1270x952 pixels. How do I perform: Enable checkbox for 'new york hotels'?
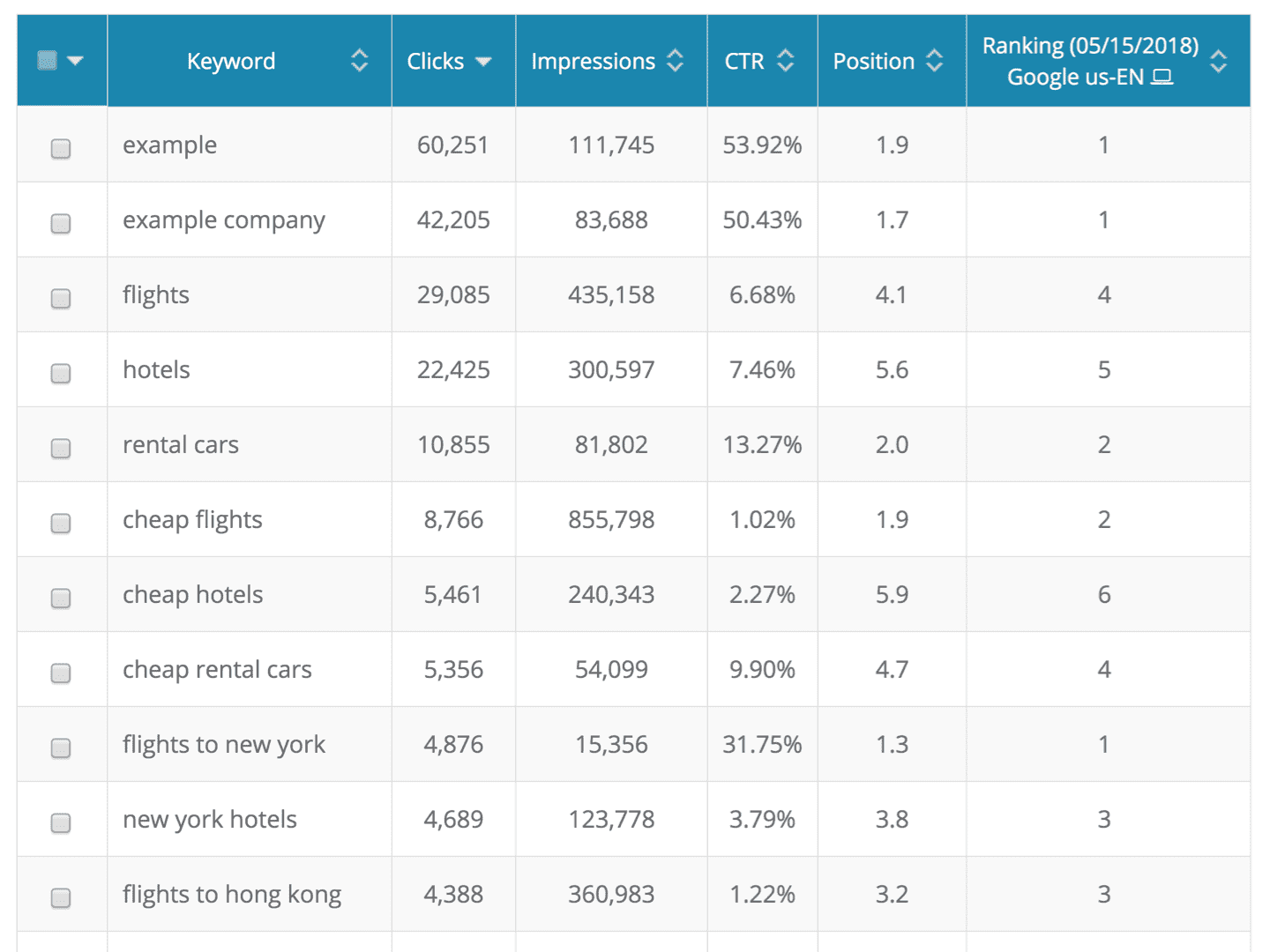[x=61, y=822]
